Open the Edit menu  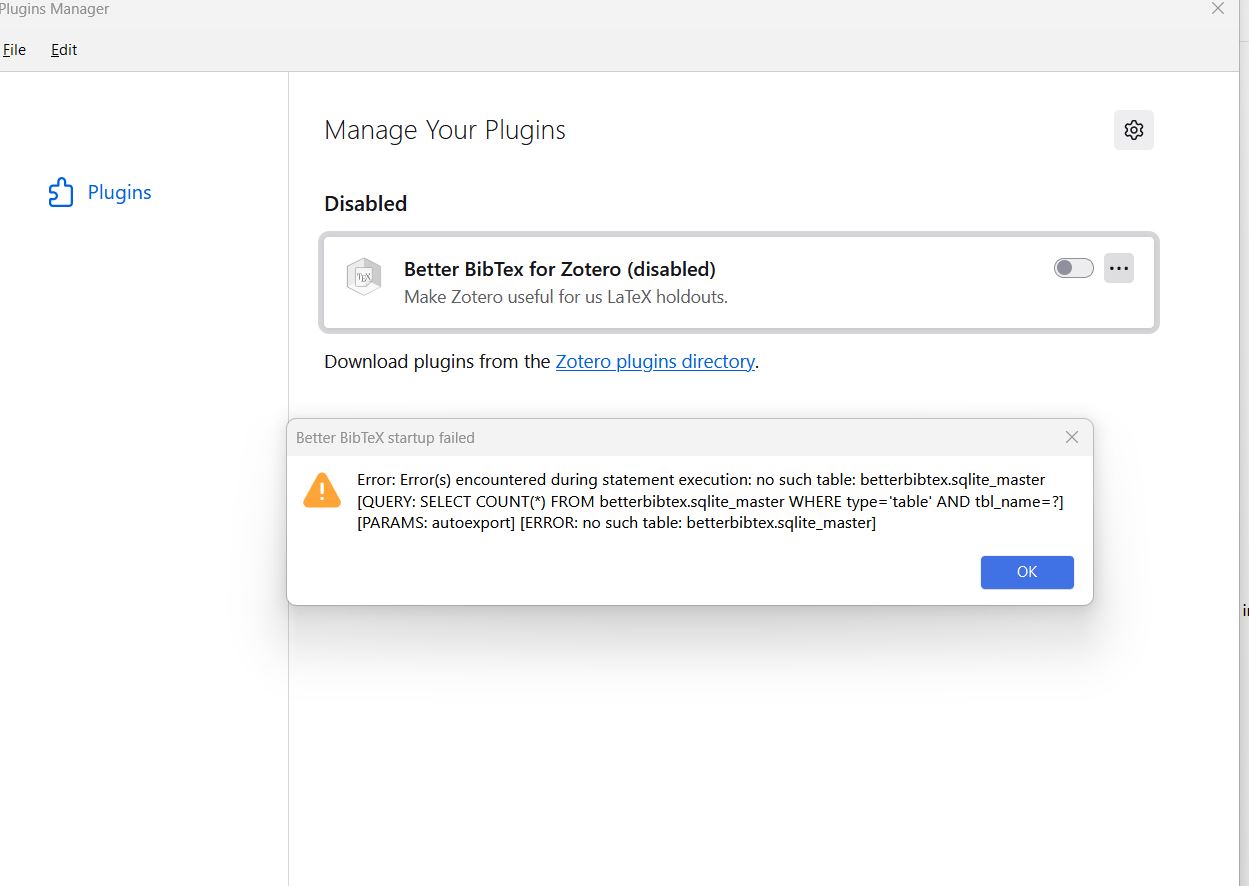pyautogui.click(x=64, y=50)
